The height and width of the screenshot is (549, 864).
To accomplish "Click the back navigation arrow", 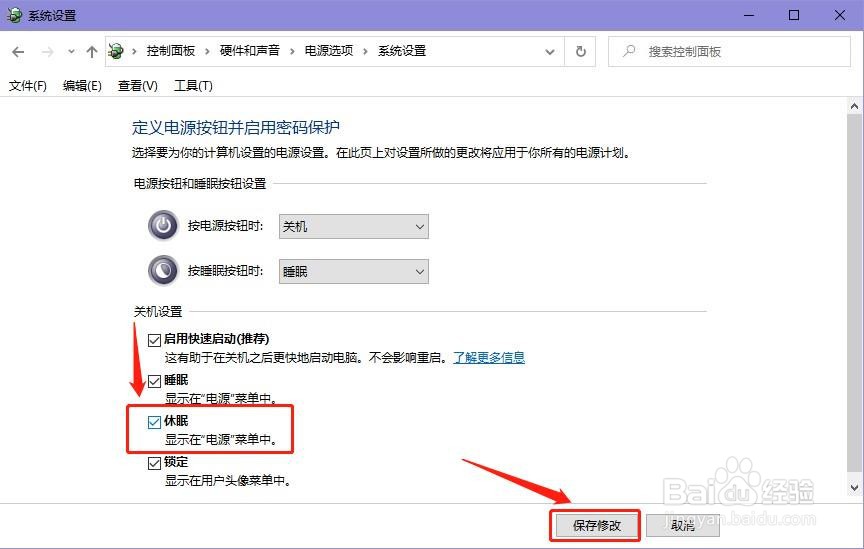I will tap(18, 52).
